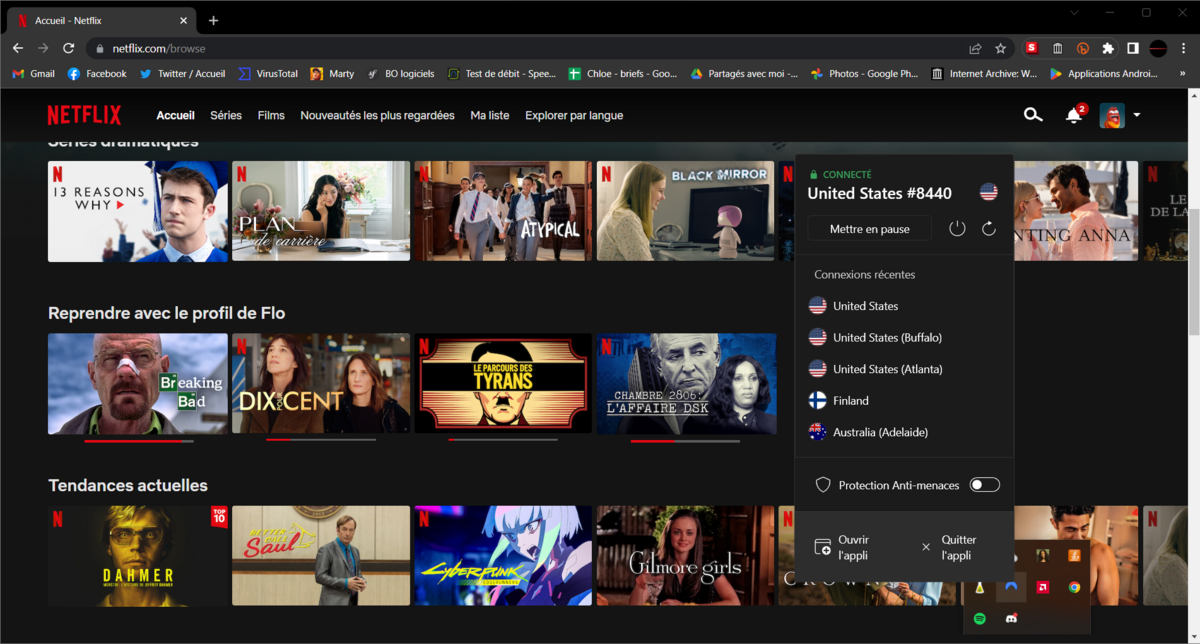Expand the profile menu caret
1200x644 pixels.
1137,116
